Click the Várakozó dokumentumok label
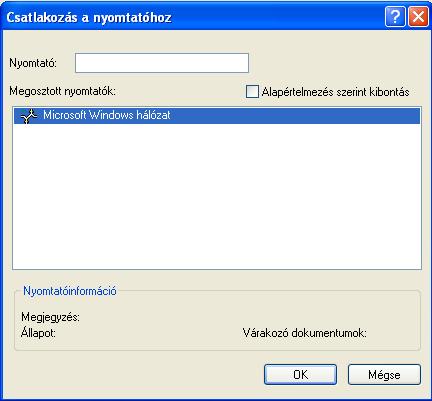Image resolution: width=432 pixels, height=401 pixels. click(x=305, y=333)
